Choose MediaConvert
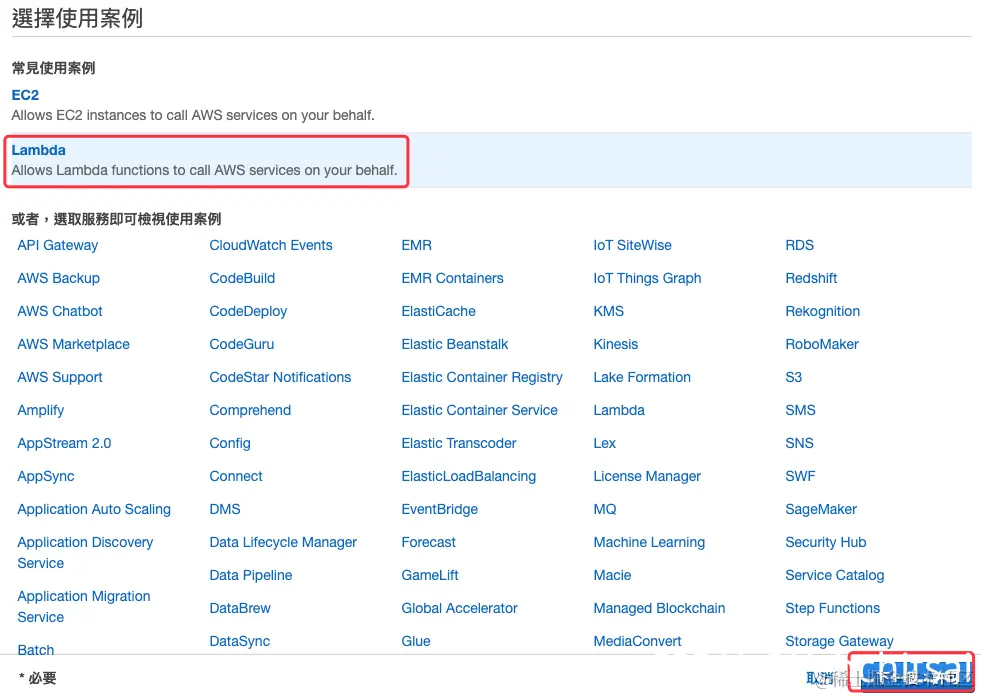This screenshot has width=981, height=696. point(637,642)
